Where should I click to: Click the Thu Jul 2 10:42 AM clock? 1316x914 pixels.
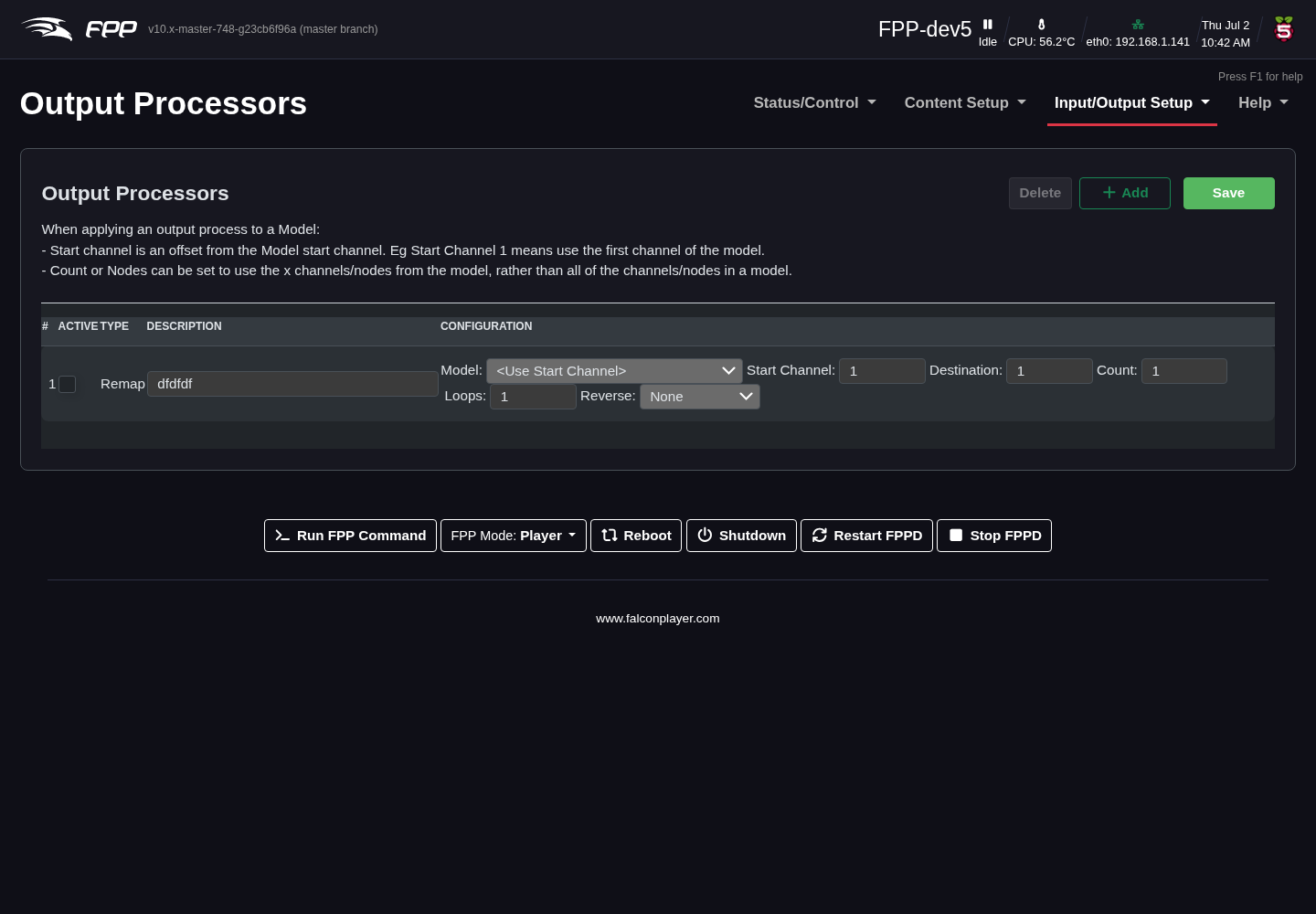coord(1226,34)
